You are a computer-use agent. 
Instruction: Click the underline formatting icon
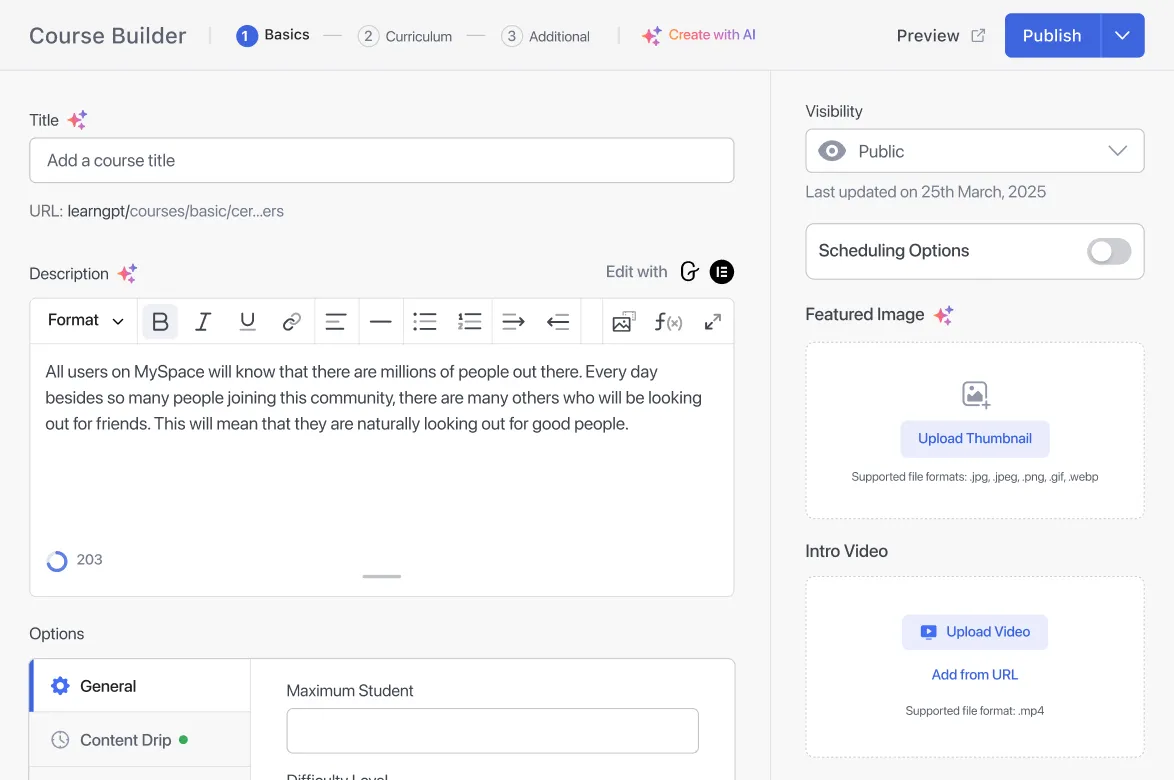coord(247,322)
